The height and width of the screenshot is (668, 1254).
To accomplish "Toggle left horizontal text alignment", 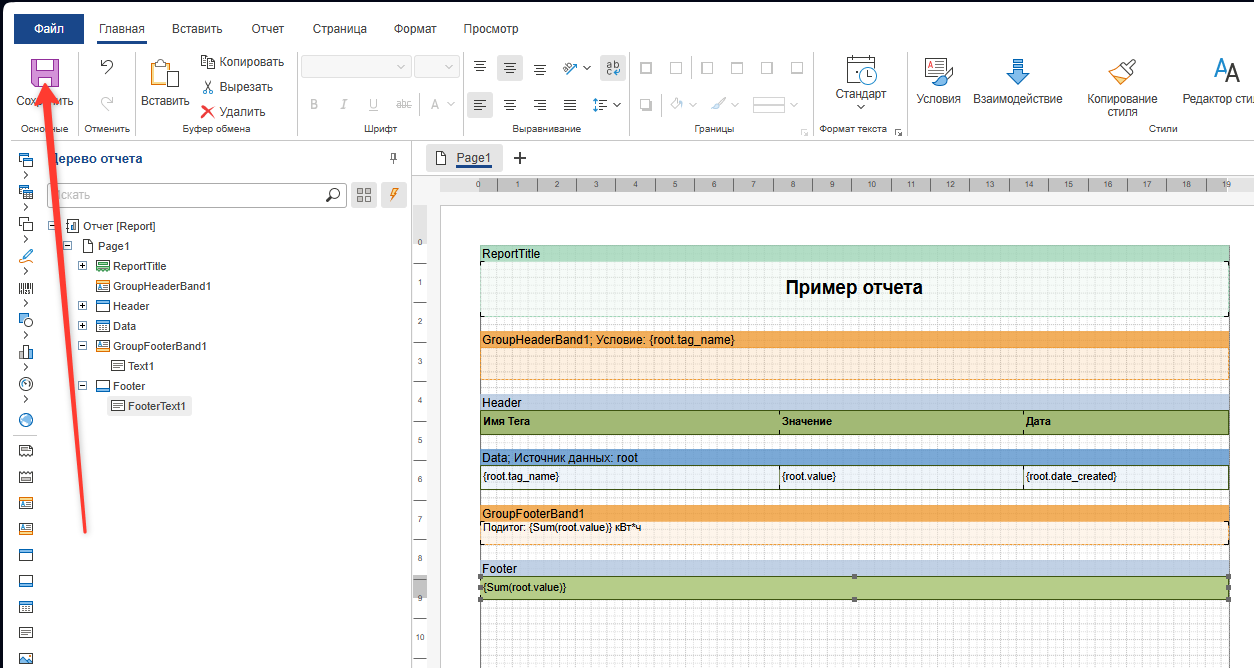I will tap(480, 104).
